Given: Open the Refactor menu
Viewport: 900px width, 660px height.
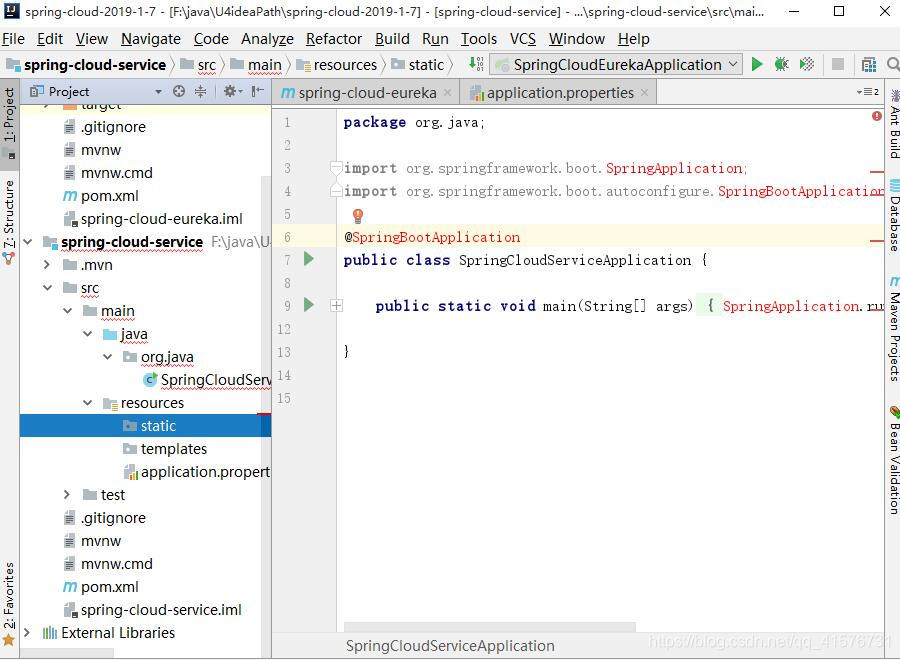Looking at the screenshot, I should point(334,38).
